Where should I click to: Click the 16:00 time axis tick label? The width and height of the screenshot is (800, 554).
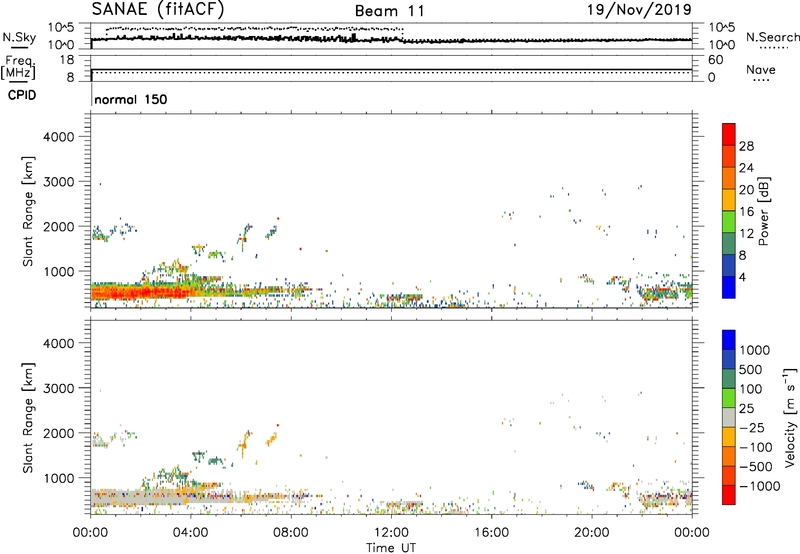[492, 533]
